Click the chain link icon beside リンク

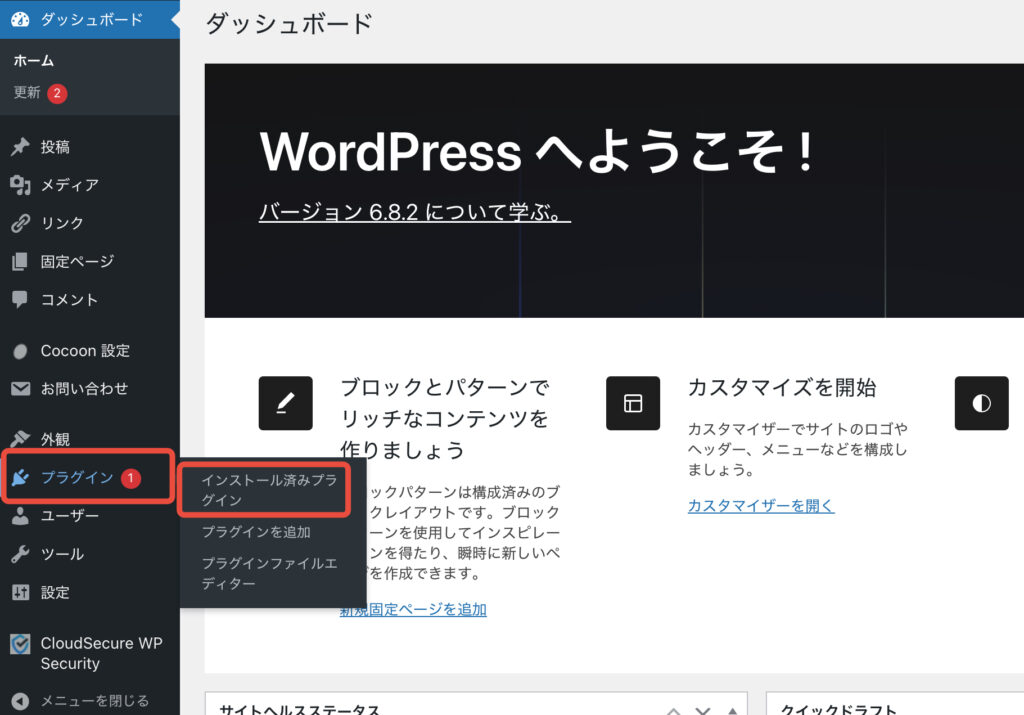20,223
